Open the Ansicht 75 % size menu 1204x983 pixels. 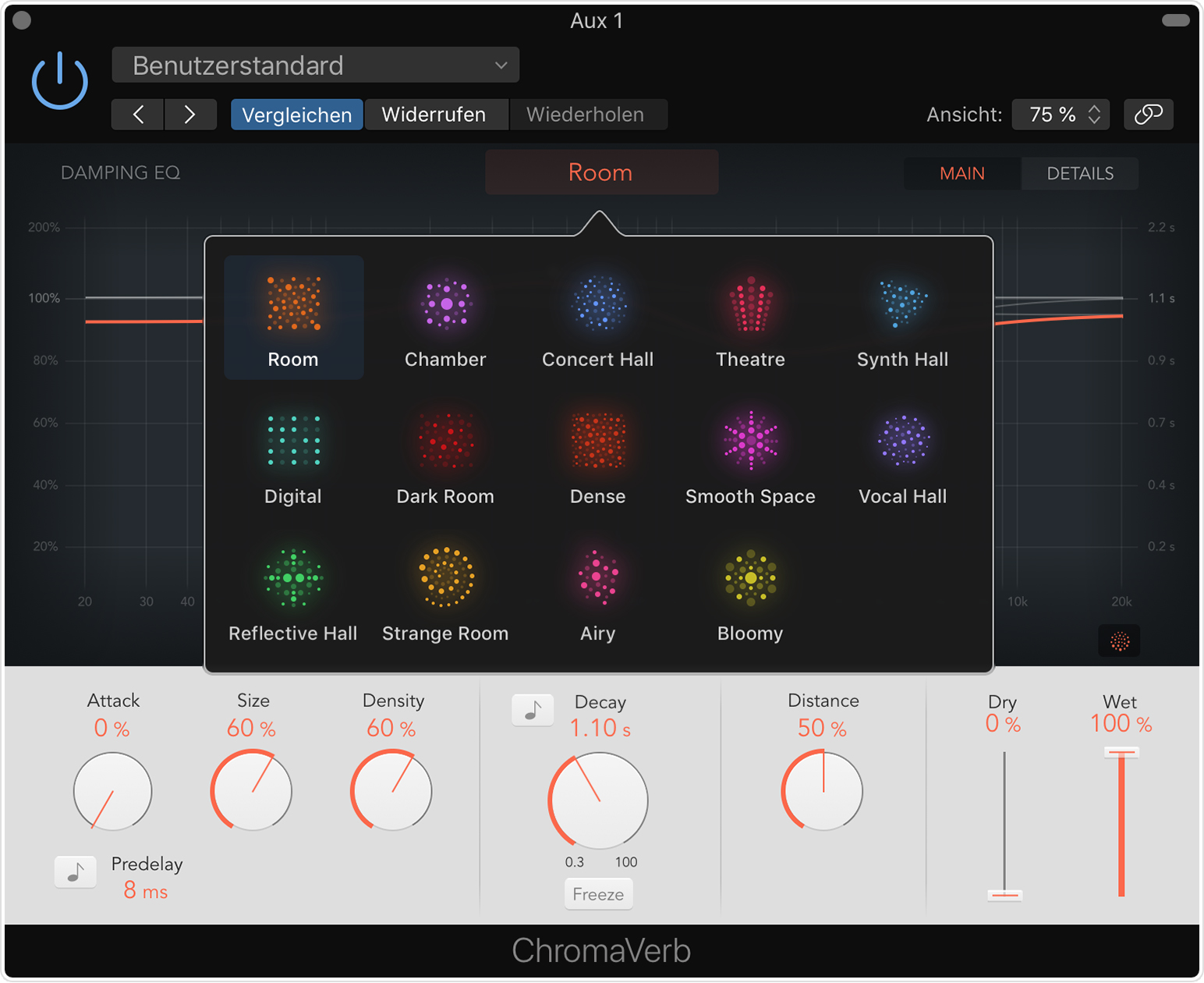click(1061, 115)
